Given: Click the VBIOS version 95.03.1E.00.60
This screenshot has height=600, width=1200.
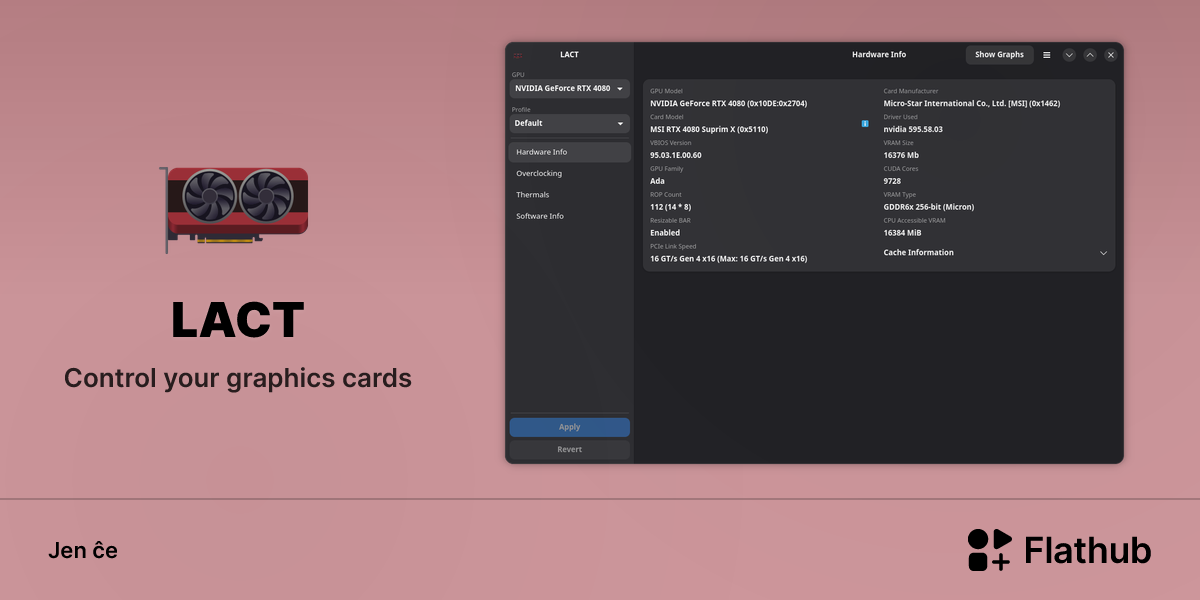Looking at the screenshot, I should 676,155.
